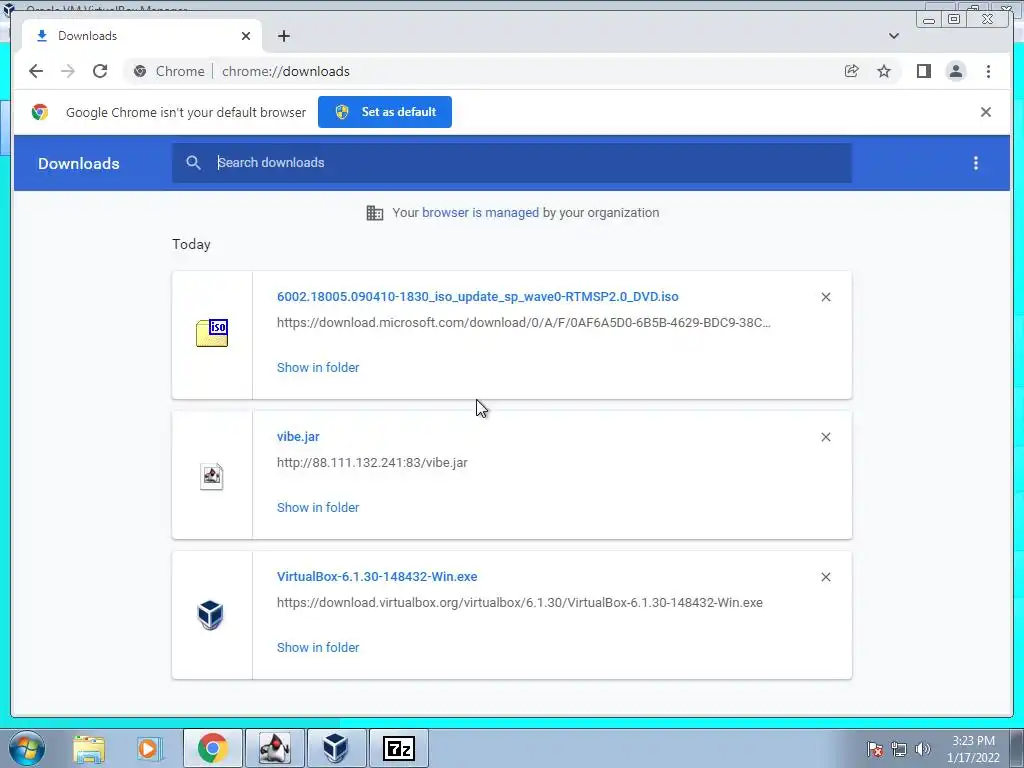Click the vibe.jar file icon
This screenshot has width=1024, height=768.
[x=212, y=476]
